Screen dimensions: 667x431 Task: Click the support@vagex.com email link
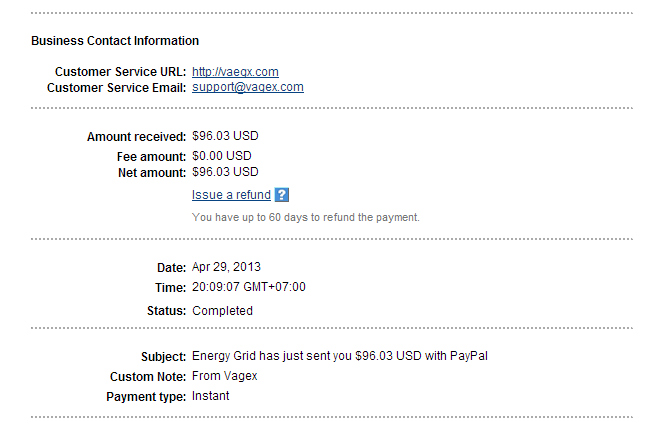(x=248, y=87)
